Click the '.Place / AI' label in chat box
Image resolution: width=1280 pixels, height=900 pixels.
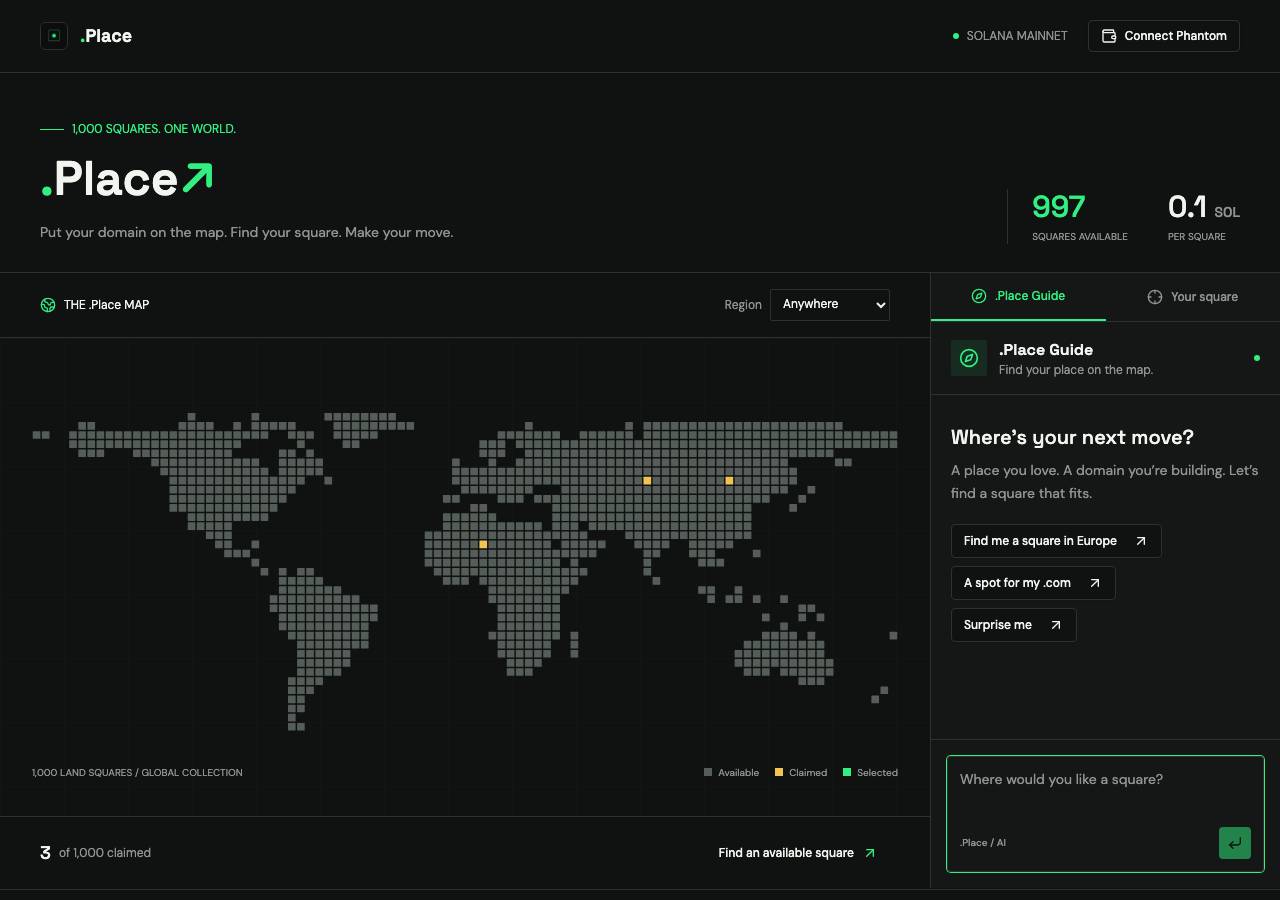point(983,843)
